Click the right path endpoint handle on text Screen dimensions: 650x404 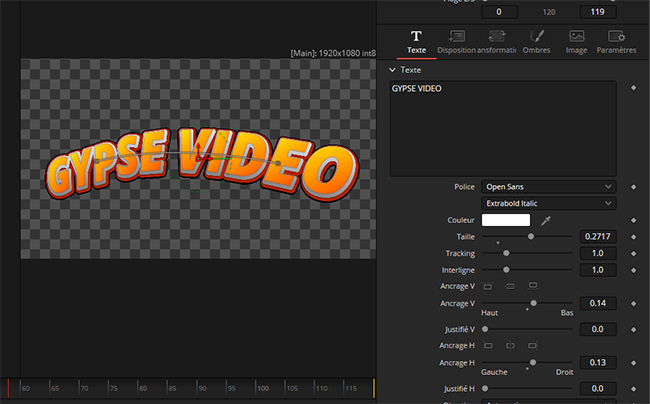pyautogui.click(x=278, y=163)
